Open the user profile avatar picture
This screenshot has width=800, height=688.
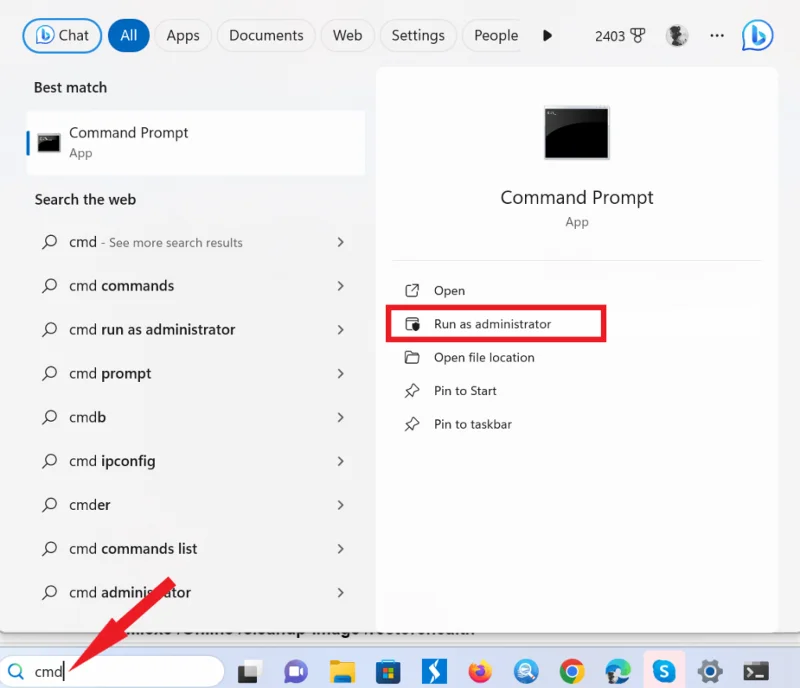pyautogui.click(x=677, y=35)
